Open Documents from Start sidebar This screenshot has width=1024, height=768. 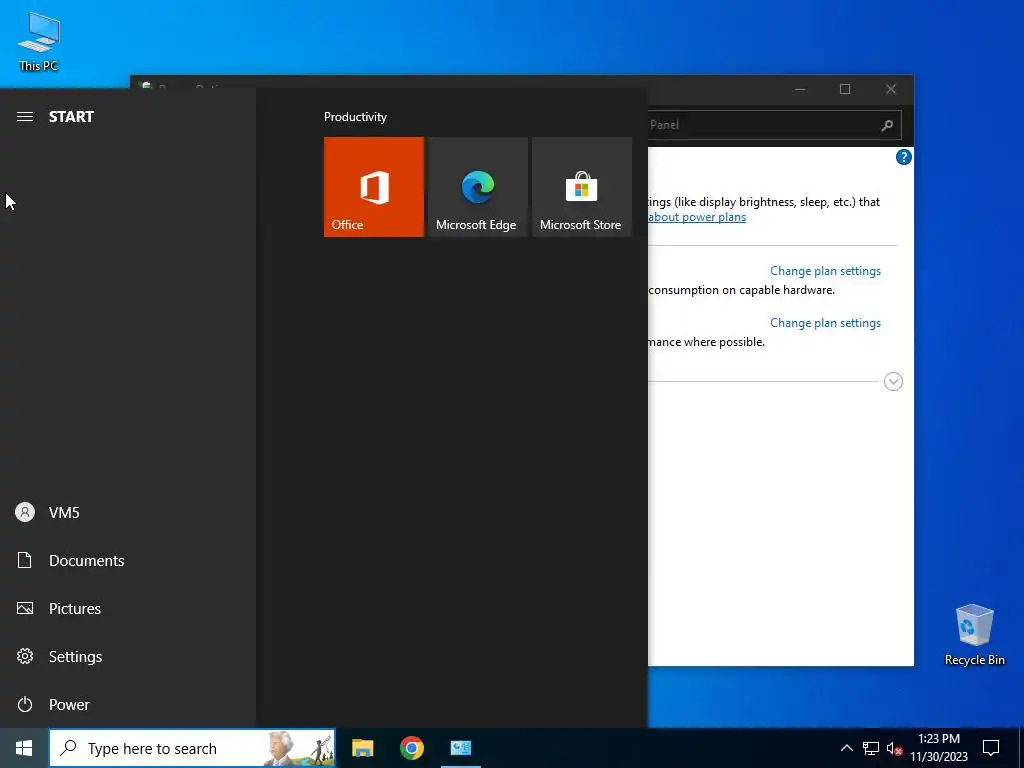point(127,560)
